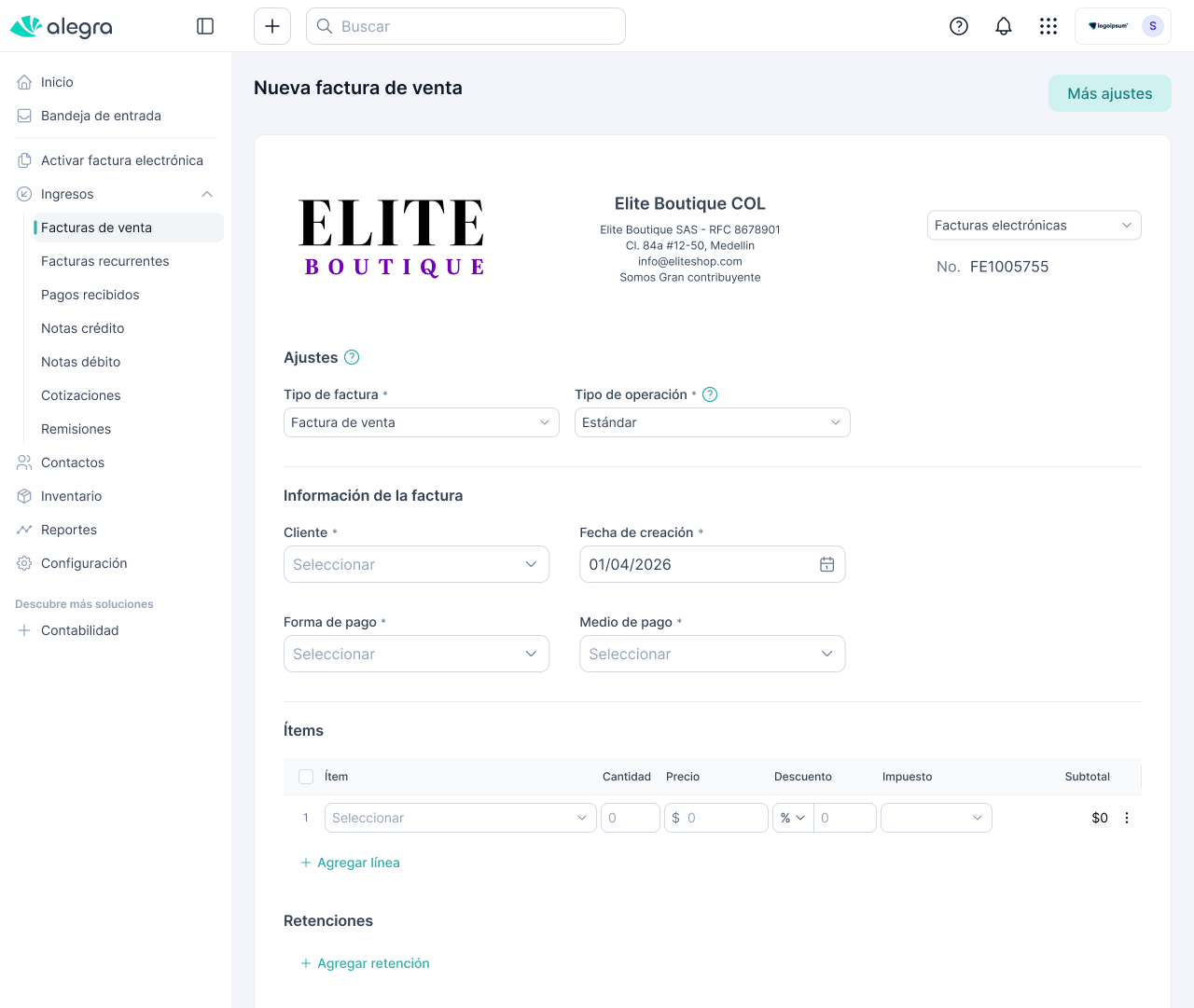Open the user profile avatar S

tap(1153, 26)
